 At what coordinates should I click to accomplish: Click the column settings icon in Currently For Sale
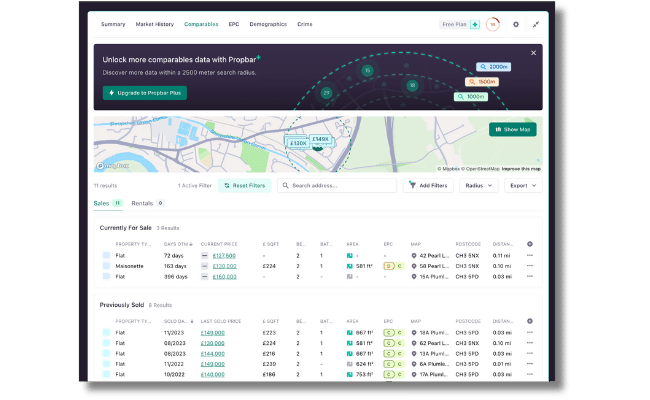[530, 244]
